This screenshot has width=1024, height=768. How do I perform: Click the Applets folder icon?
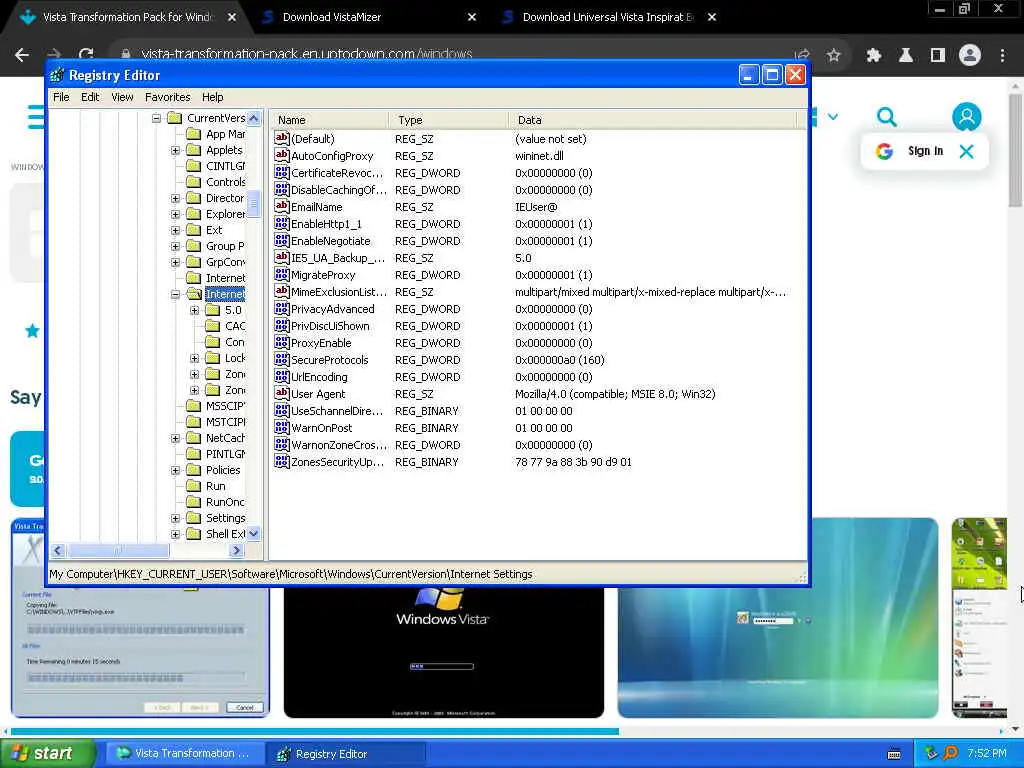pyautogui.click(x=193, y=150)
